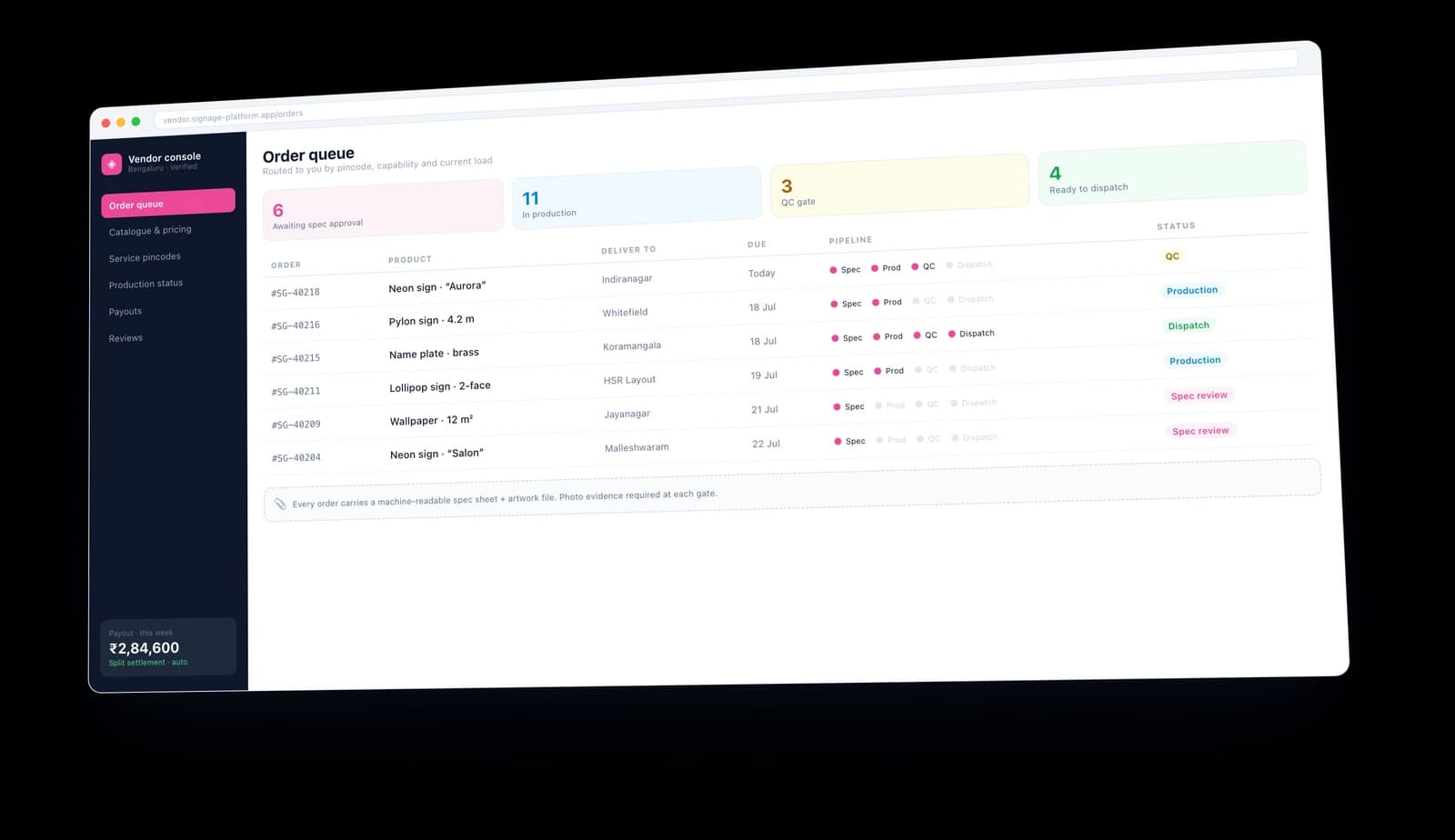
Task: Click the Dispatch status badge on Name plate row
Action: pos(1189,325)
